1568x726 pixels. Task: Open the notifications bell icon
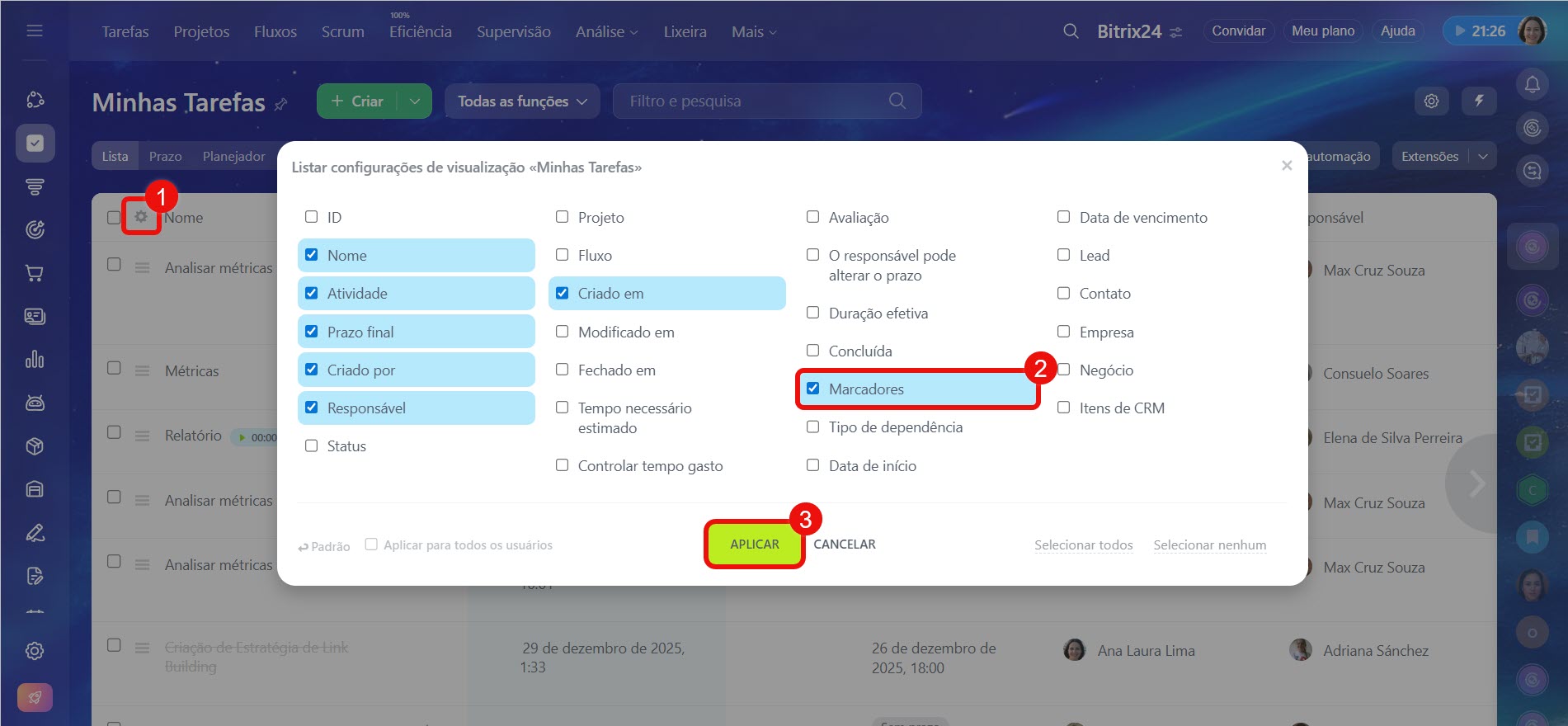coord(1532,84)
